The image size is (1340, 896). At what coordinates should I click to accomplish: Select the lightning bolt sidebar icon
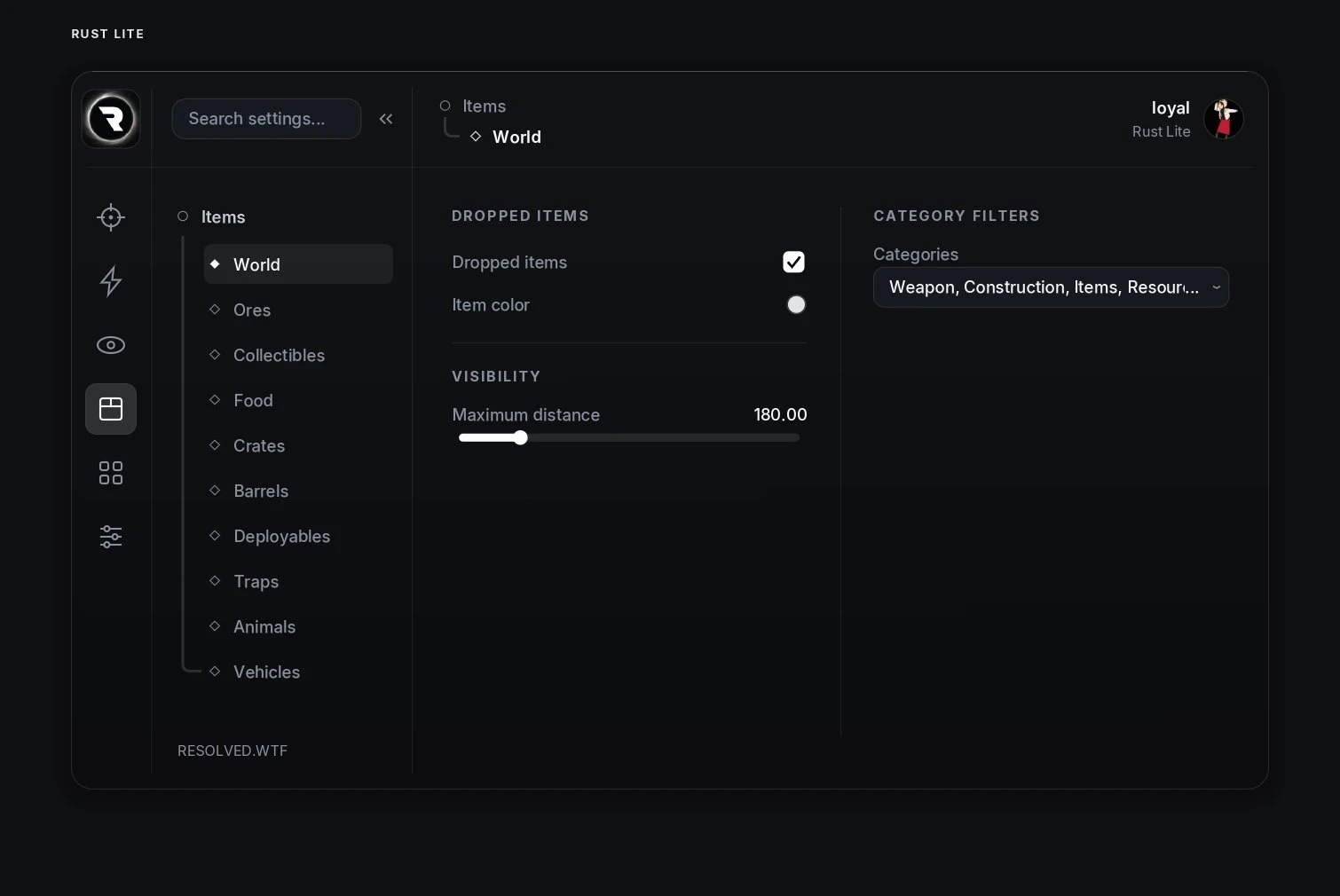point(111,281)
